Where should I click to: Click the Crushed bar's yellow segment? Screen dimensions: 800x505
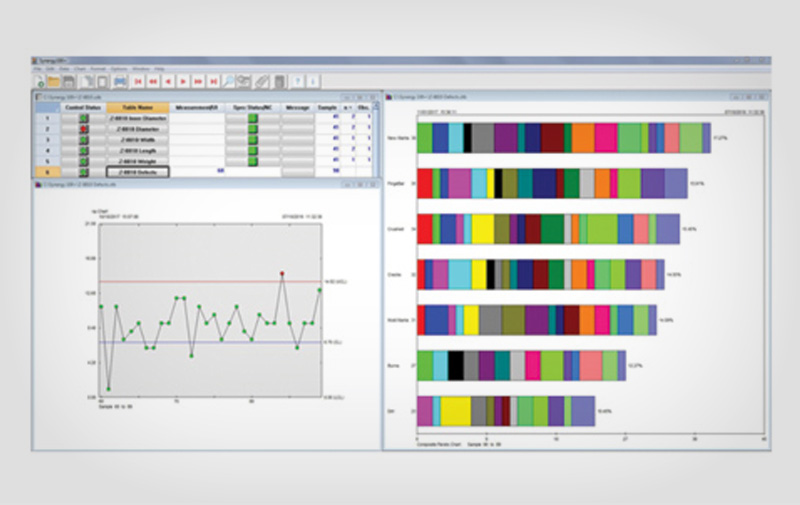(x=483, y=229)
